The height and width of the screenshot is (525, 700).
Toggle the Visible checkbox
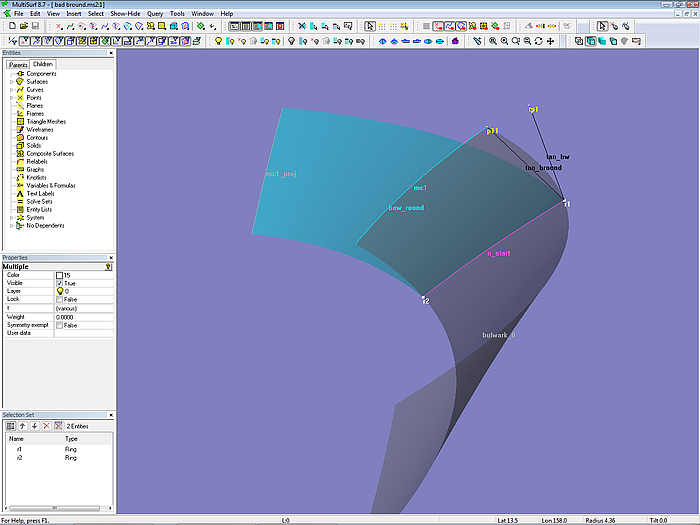(60, 283)
